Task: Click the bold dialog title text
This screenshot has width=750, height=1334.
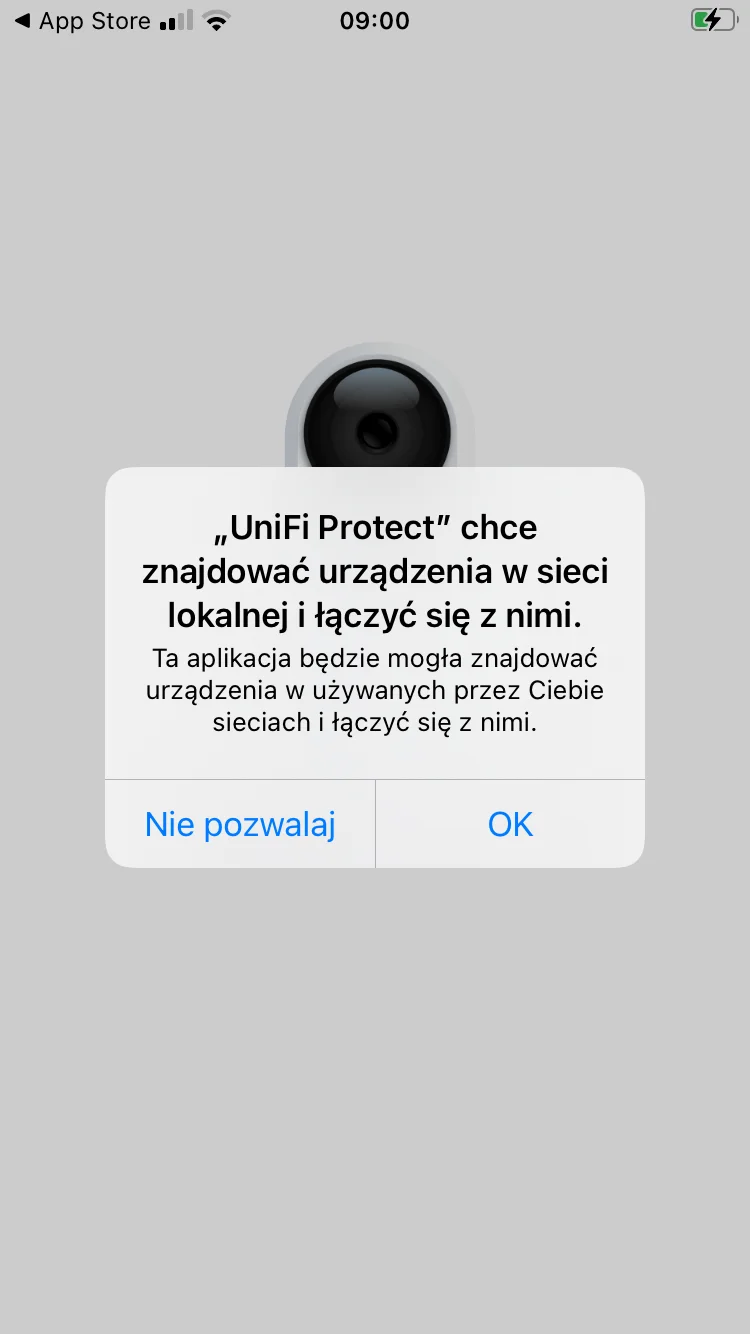Action: (375, 572)
